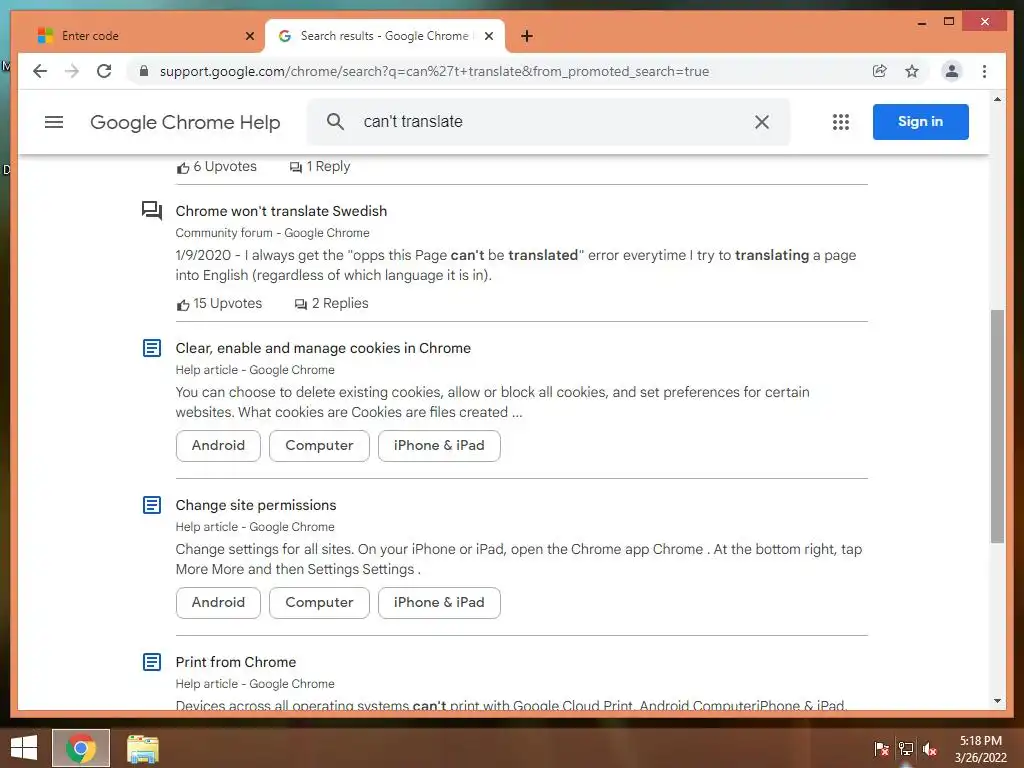Choose Computer under cookies article
Image resolution: width=1024 pixels, height=768 pixels.
319,445
